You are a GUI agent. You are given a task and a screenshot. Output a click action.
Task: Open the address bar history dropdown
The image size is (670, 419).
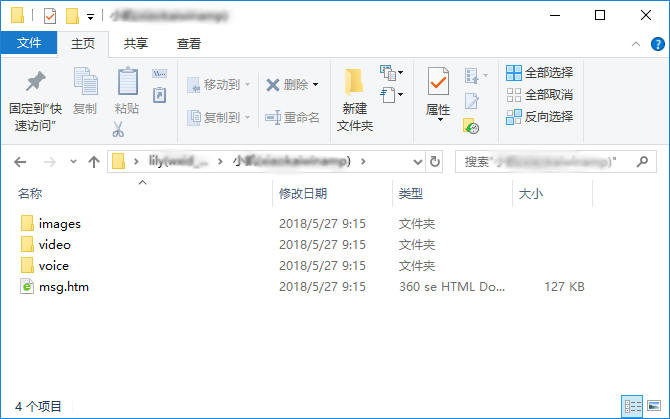(x=417, y=162)
